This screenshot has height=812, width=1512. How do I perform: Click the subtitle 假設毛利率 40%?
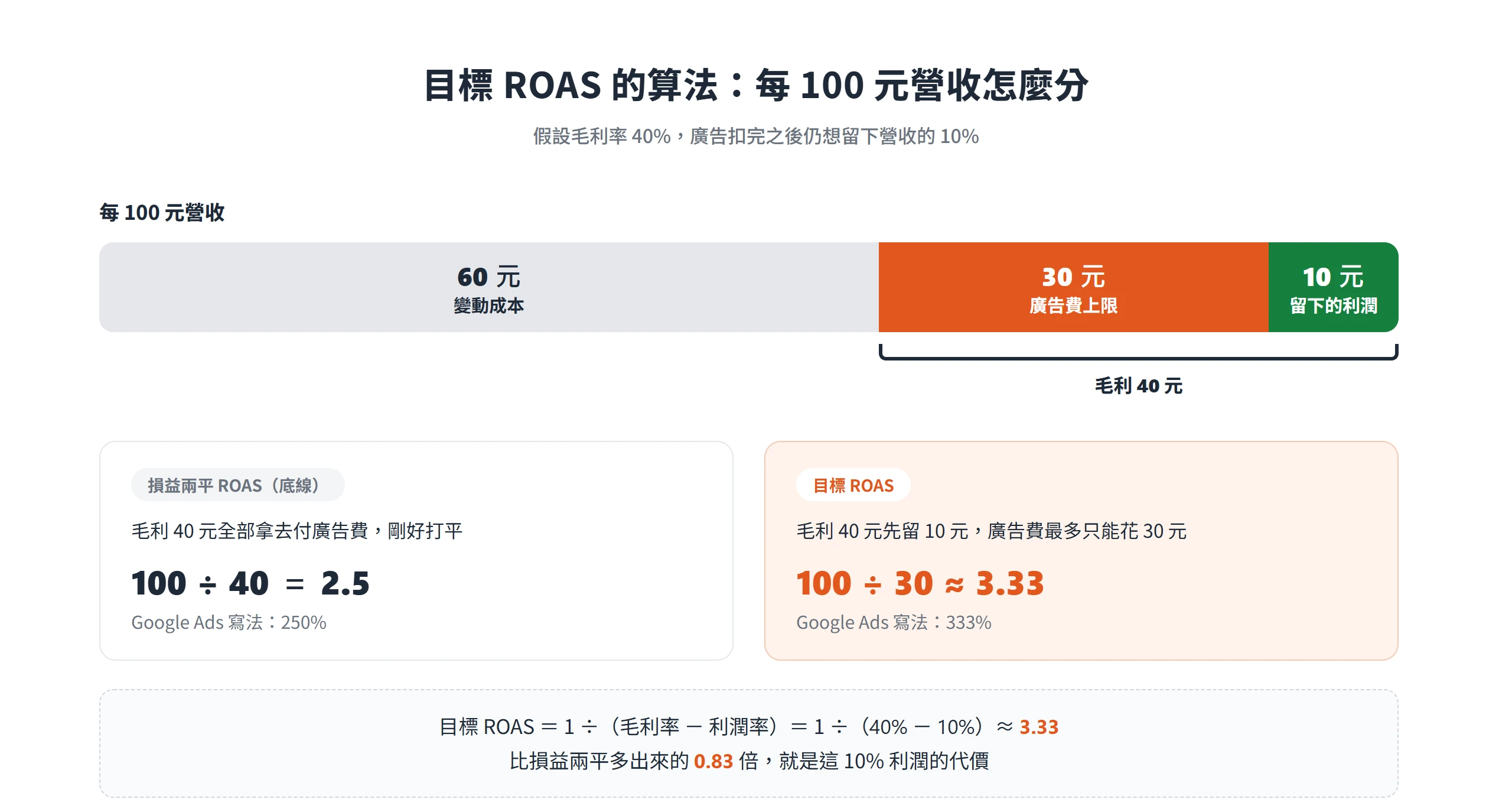[x=756, y=137]
